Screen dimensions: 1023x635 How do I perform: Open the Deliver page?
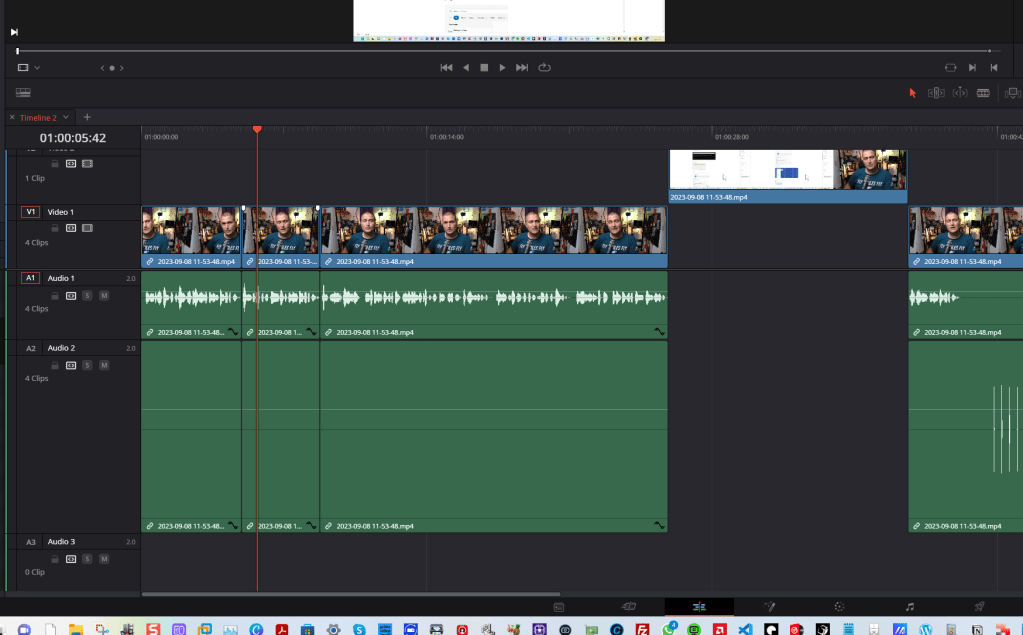coord(979,607)
